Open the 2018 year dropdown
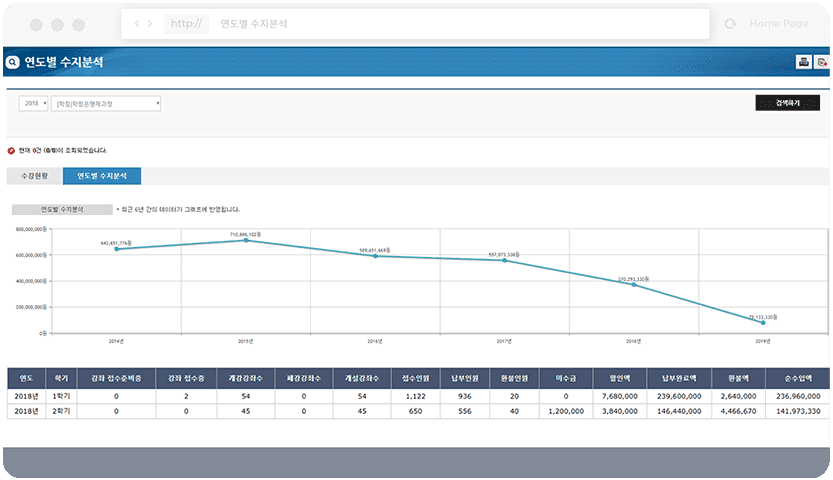 tap(33, 103)
